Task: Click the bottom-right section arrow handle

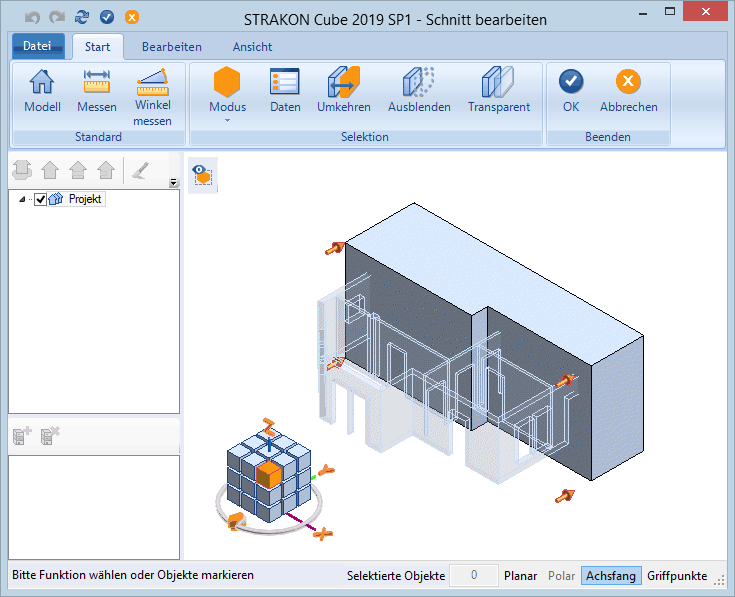Action: [565, 496]
